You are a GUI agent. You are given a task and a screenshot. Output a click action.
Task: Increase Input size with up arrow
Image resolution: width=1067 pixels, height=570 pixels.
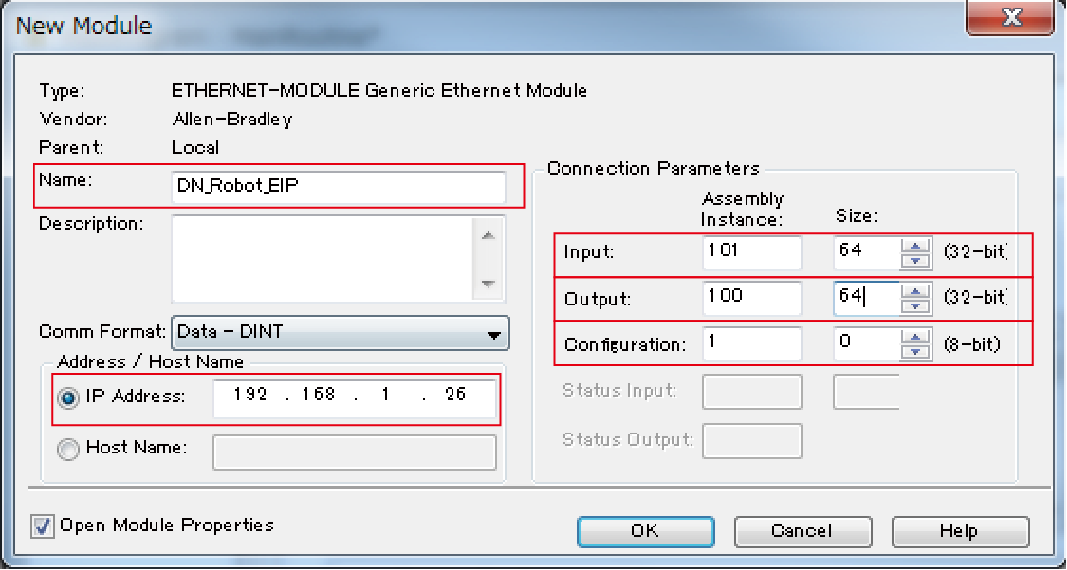pos(912,245)
